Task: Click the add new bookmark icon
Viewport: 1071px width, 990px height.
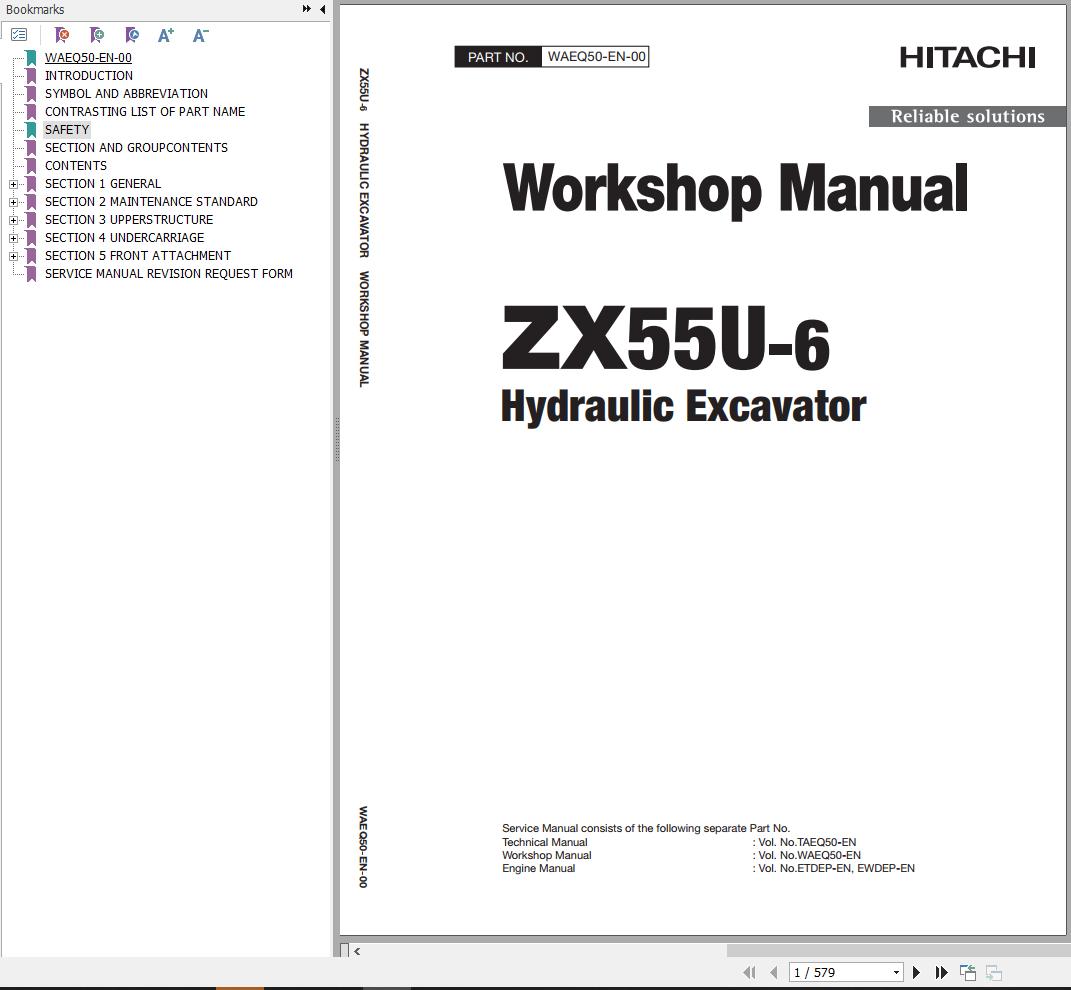Action: 97,35
